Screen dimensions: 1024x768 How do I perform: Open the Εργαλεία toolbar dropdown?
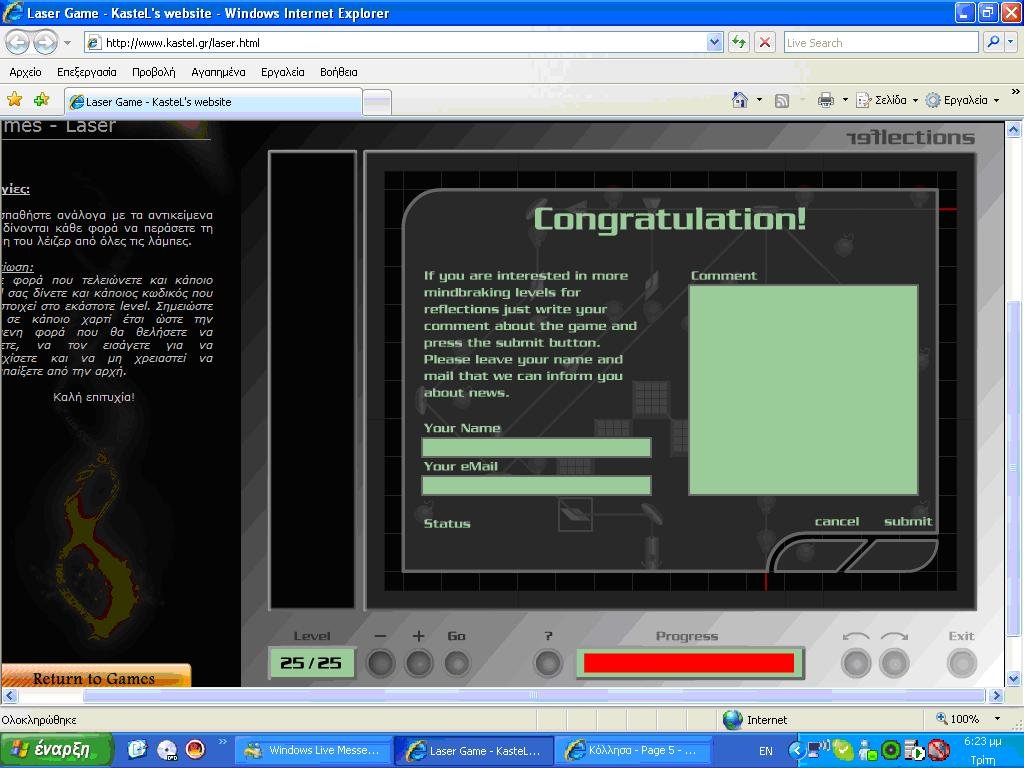pyautogui.click(x=964, y=100)
